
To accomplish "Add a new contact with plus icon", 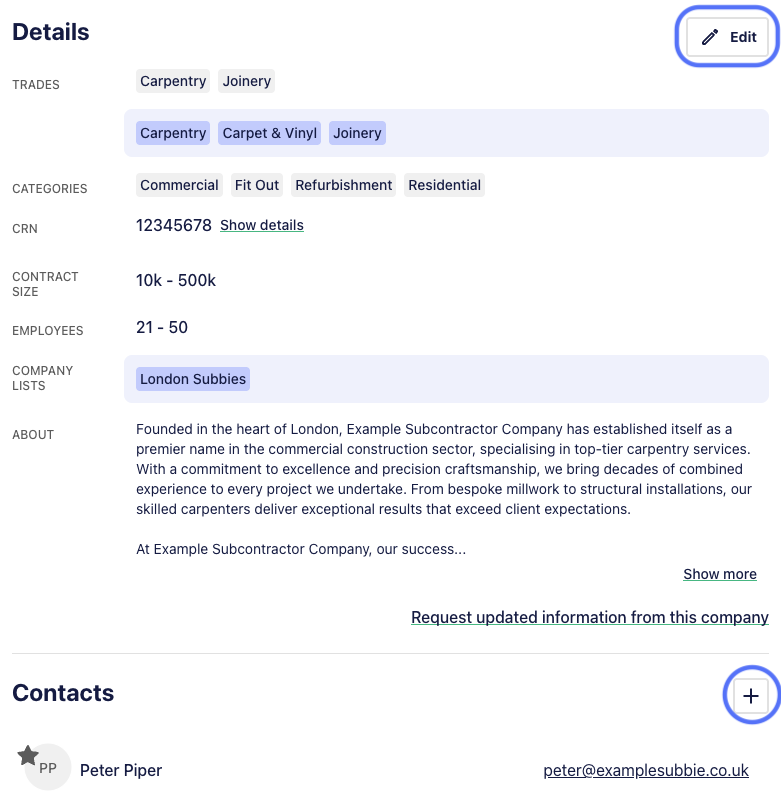I will point(751,695).
